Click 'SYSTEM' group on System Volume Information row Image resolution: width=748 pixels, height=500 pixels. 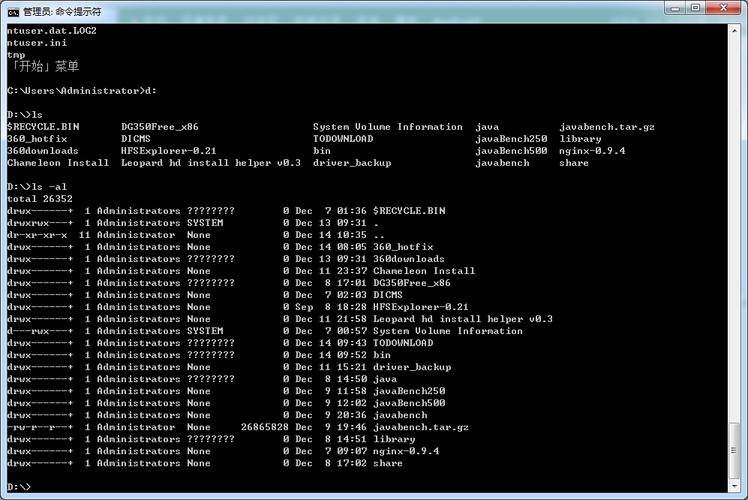point(205,331)
